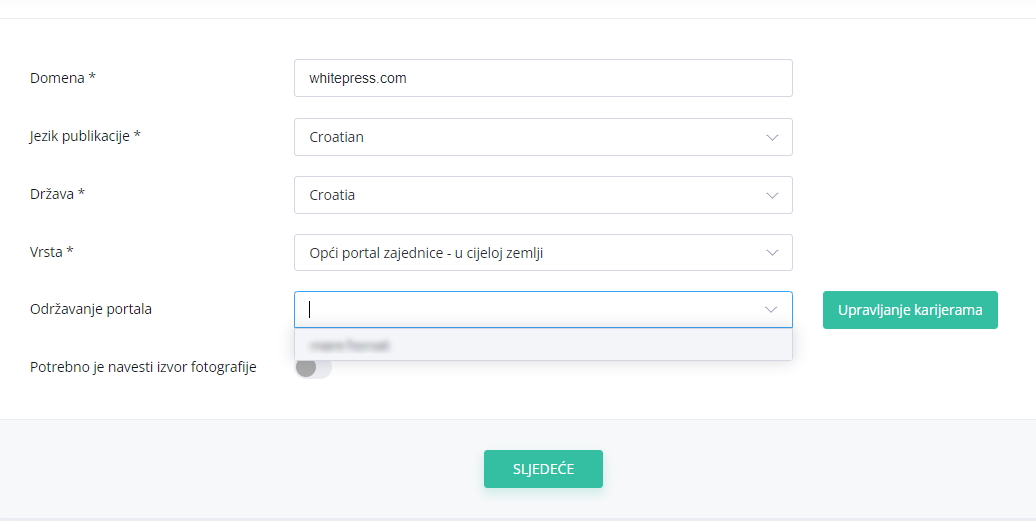Click the chevron arrow in Jezik publikacije field
The width and height of the screenshot is (1036, 521).
coord(772,137)
